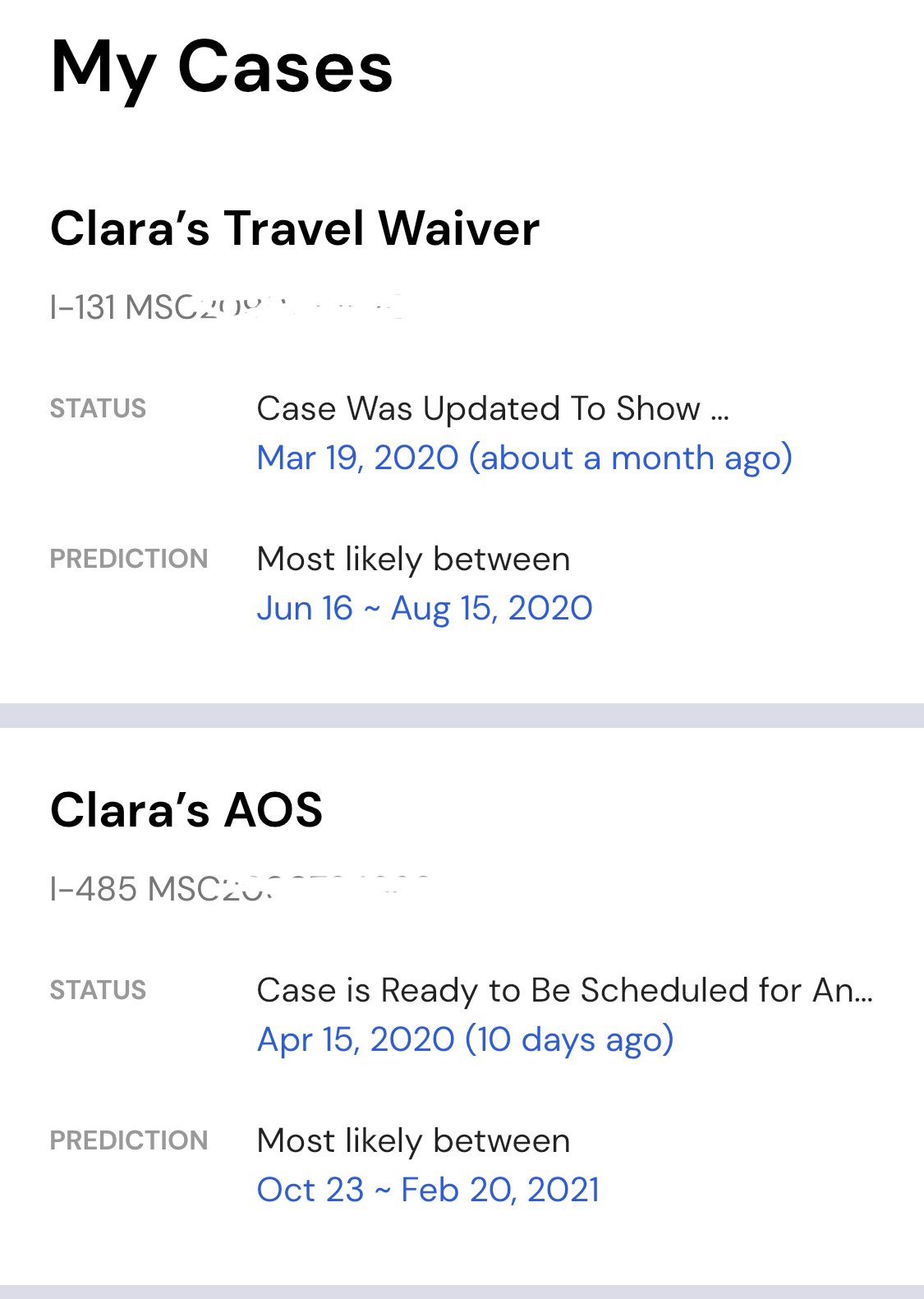Tap the divider between the two cases
This screenshot has height=1299, width=924.
pos(462,716)
